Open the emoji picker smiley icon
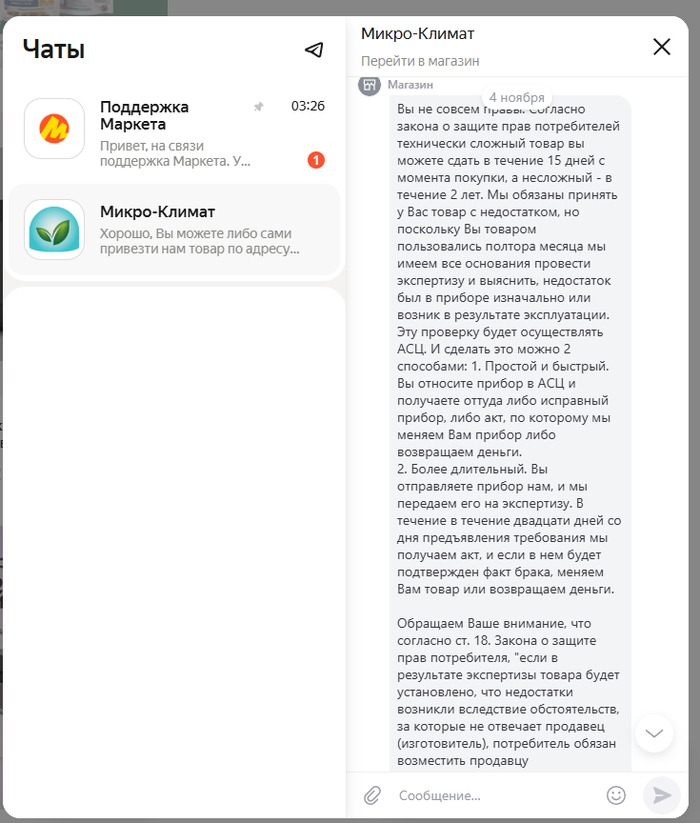Viewport: 700px width, 823px height. tap(616, 795)
